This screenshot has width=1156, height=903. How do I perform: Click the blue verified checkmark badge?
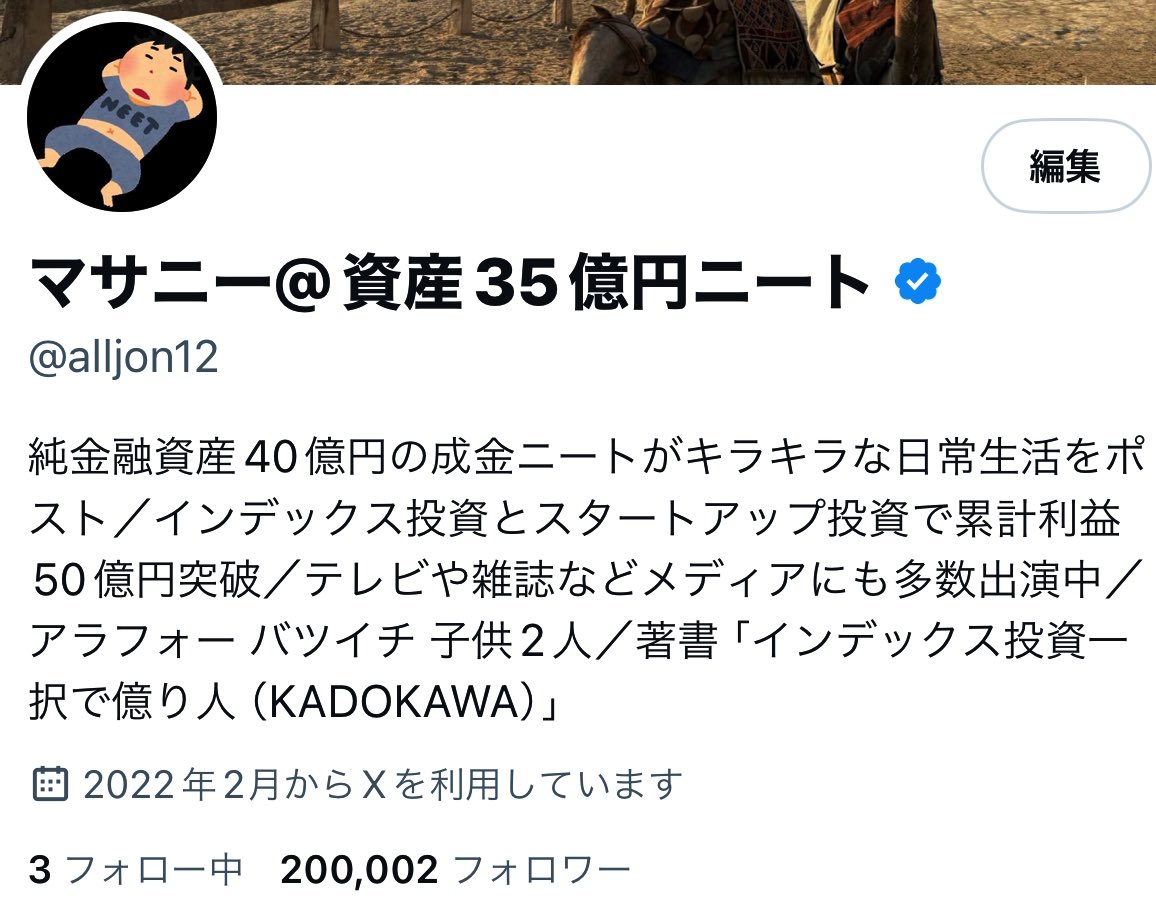(917, 281)
